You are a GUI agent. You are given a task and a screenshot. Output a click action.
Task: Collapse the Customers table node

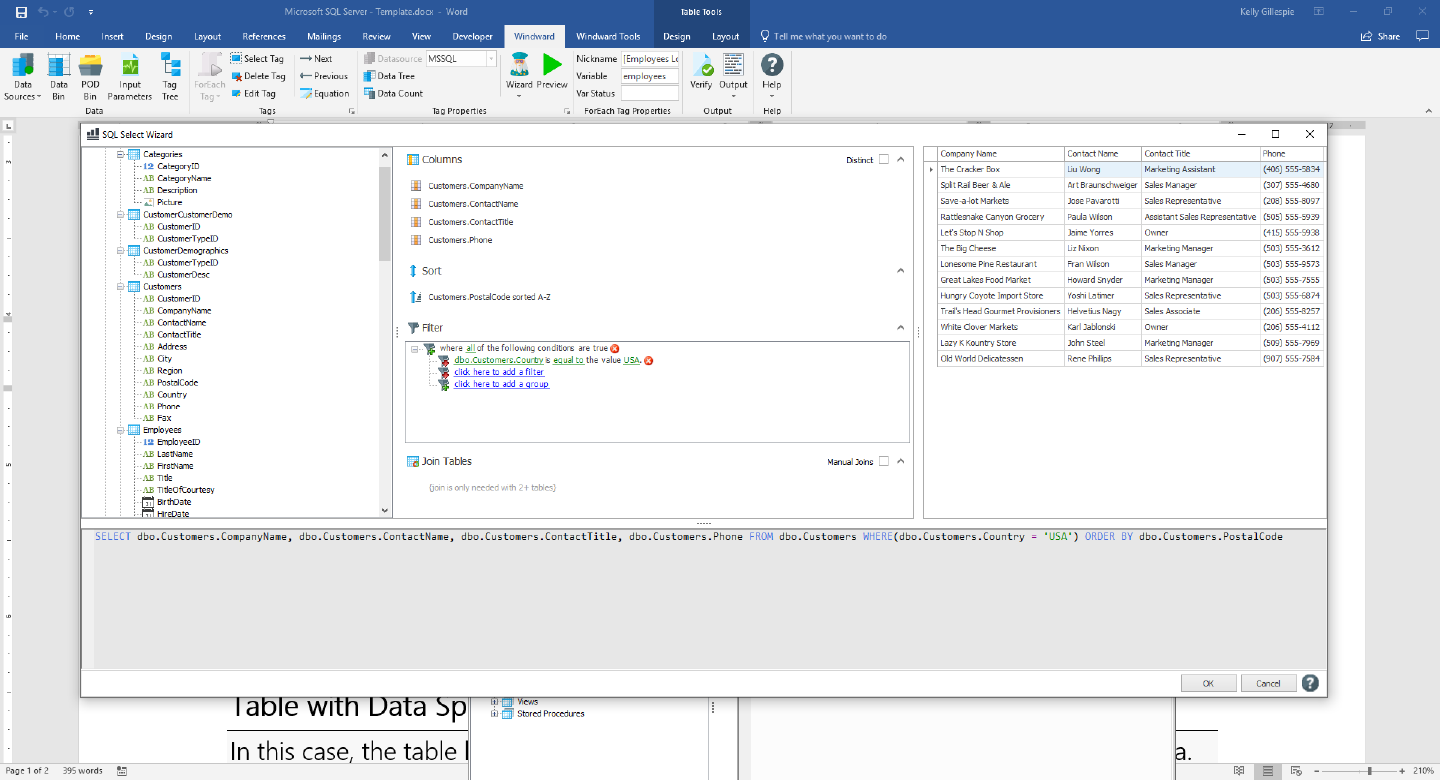click(121, 286)
